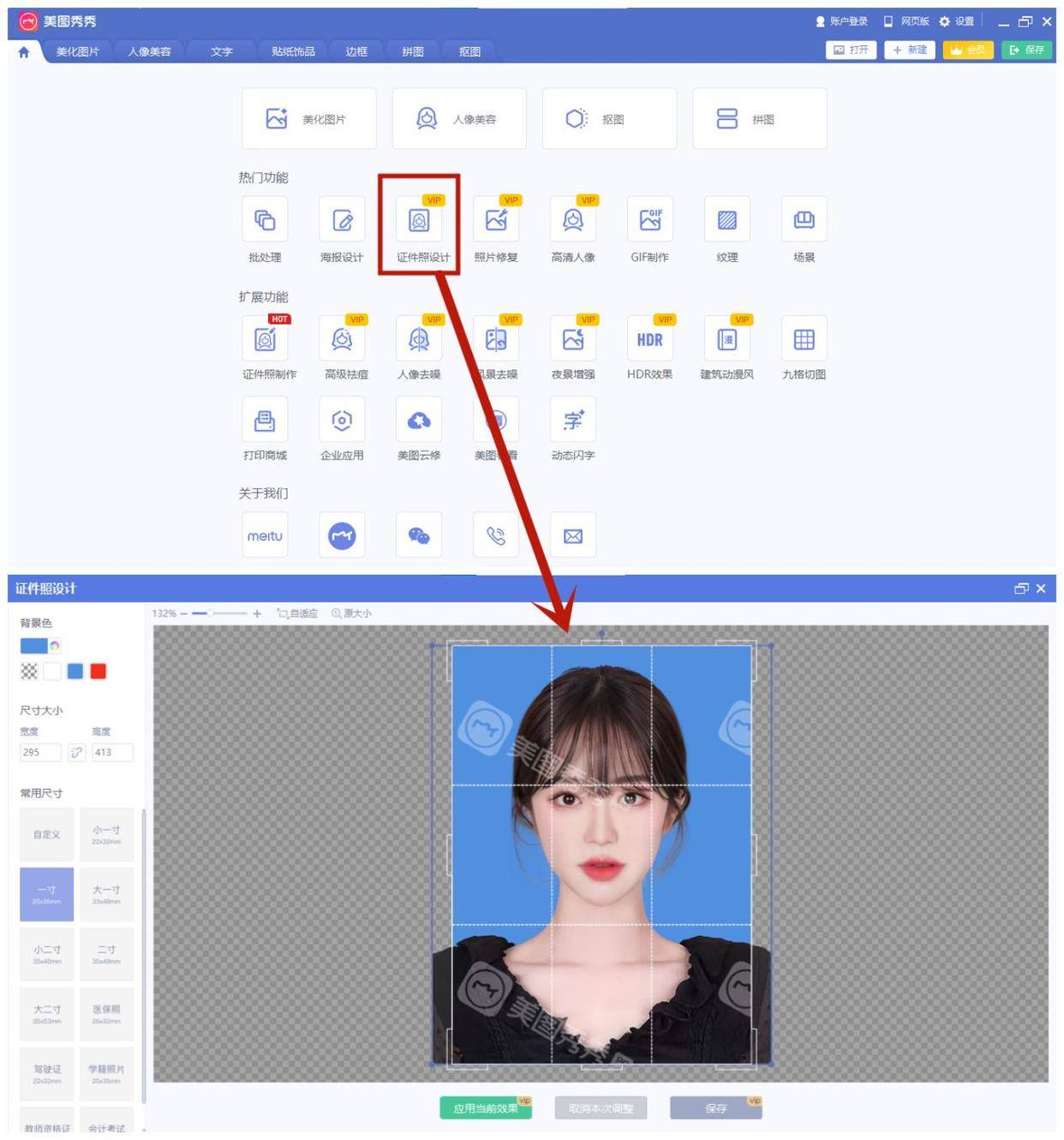Screen dimensions: 1064x1140
Task: Click the yellow 会员 membership button
Action: (x=968, y=50)
